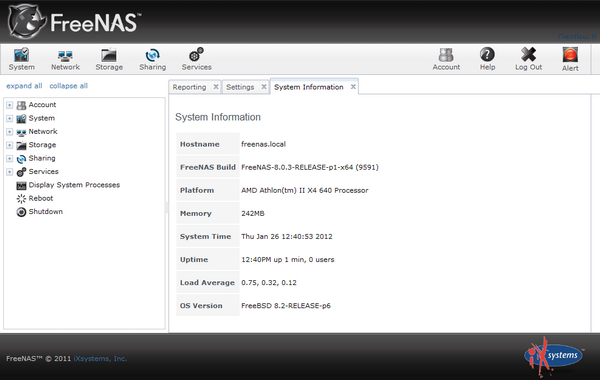Expand the Services tree node
The width and height of the screenshot is (600, 380).
(x=10, y=172)
